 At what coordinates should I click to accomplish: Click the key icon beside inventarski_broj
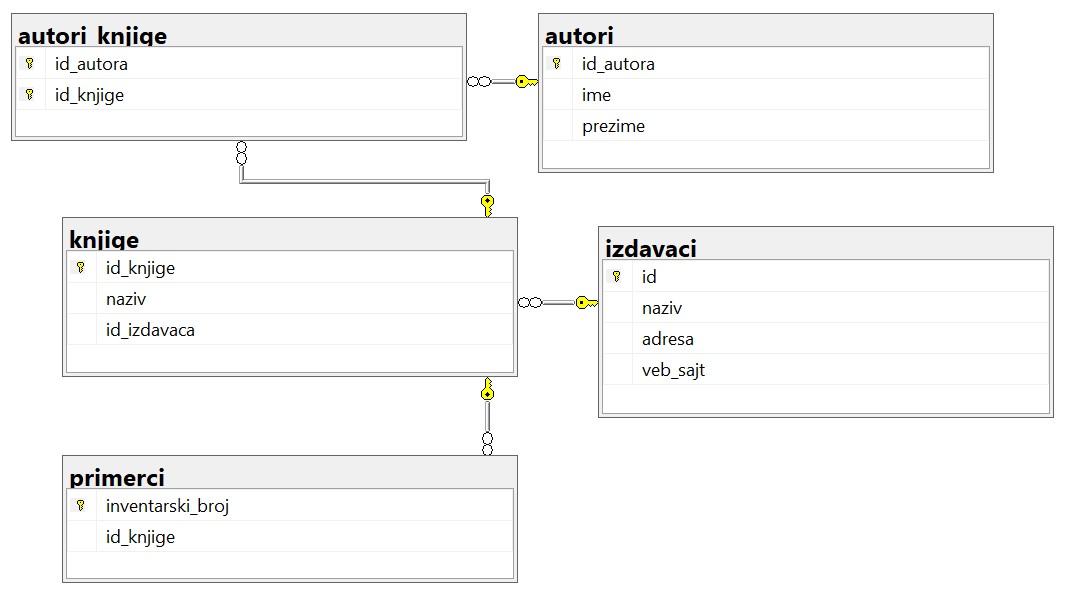point(81,506)
